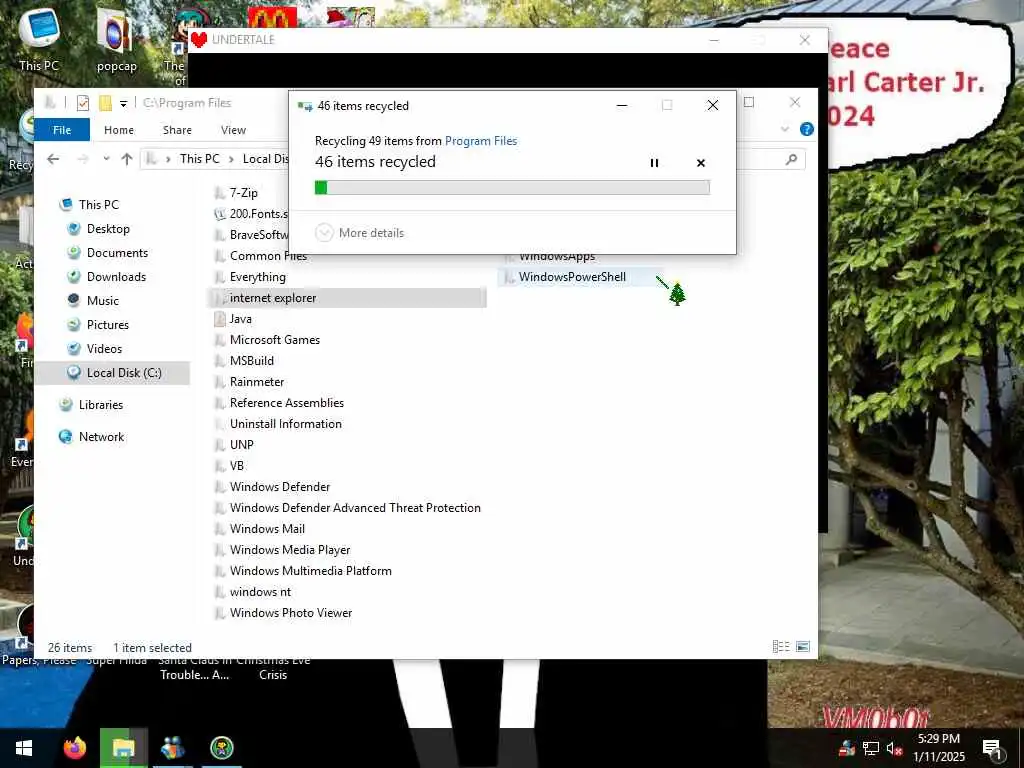The height and width of the screenshot is (768, 1024).
Task: Select Network in navigation pane
Action: (x=101, y=437)
